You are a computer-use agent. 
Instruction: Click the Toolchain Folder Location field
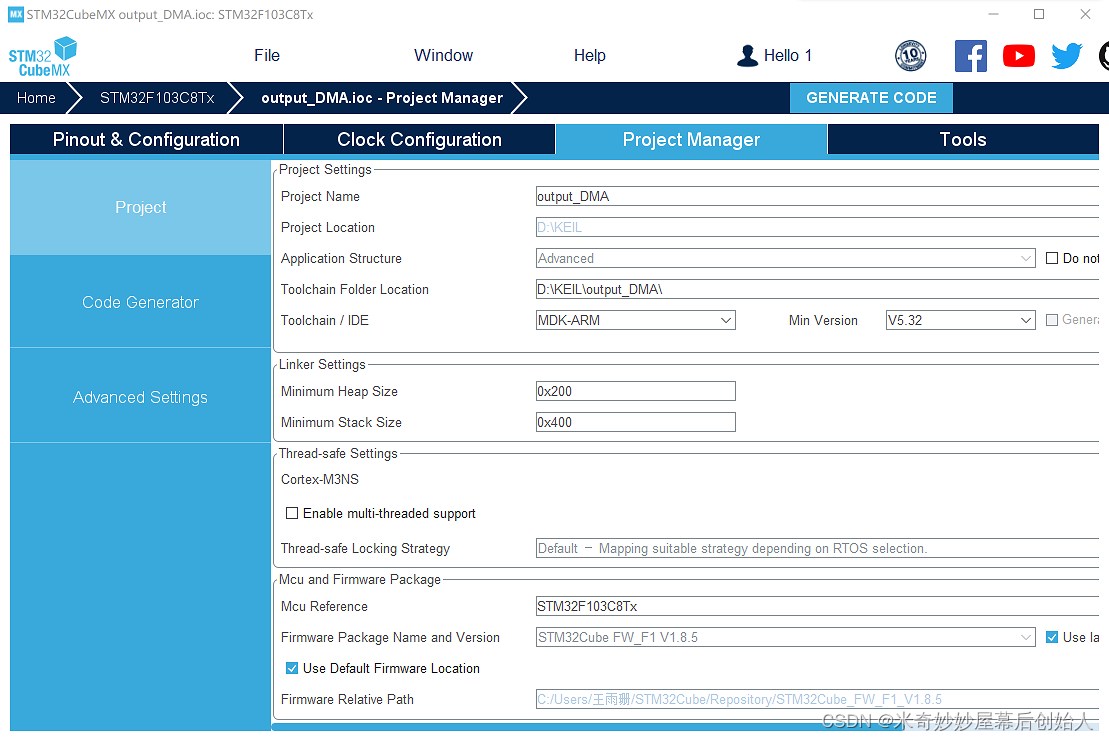point(817,289)
